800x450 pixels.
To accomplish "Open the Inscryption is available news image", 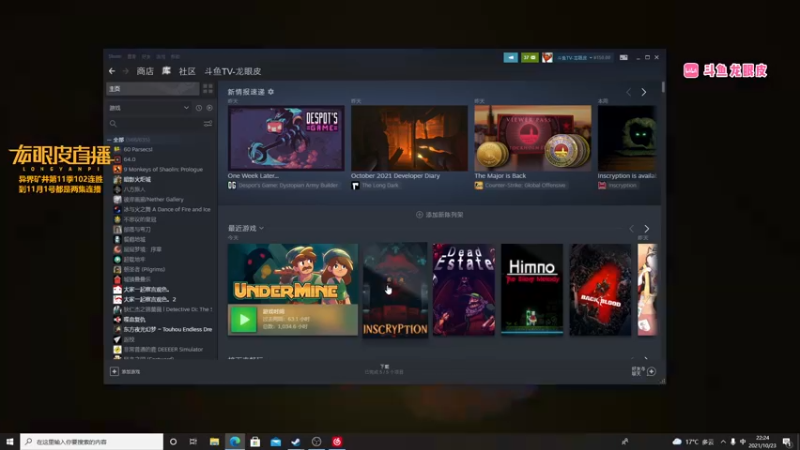I will click(x=627, y=138).
